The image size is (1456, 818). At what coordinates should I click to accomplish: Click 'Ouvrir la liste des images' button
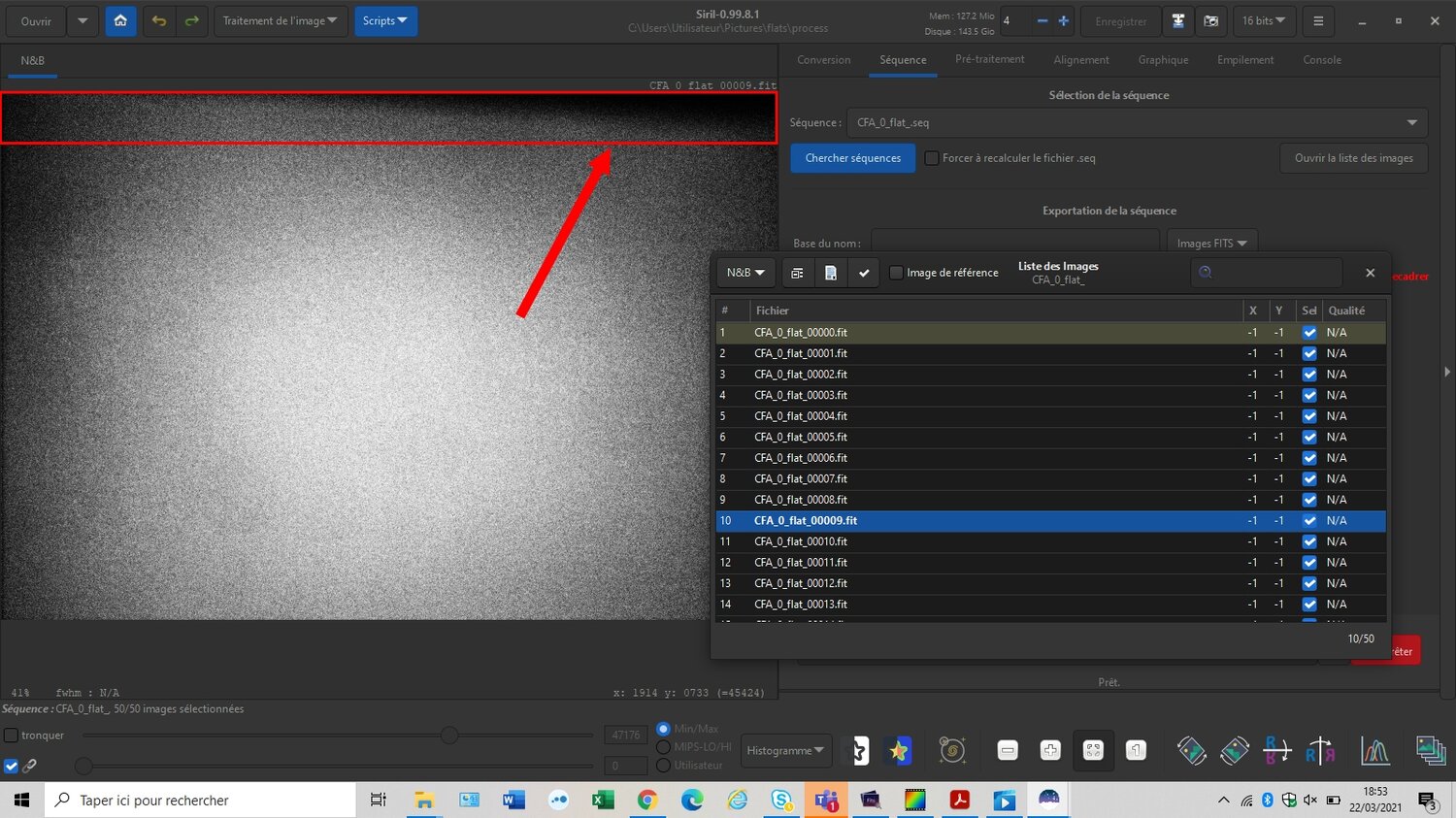[x=1353, y=158]
